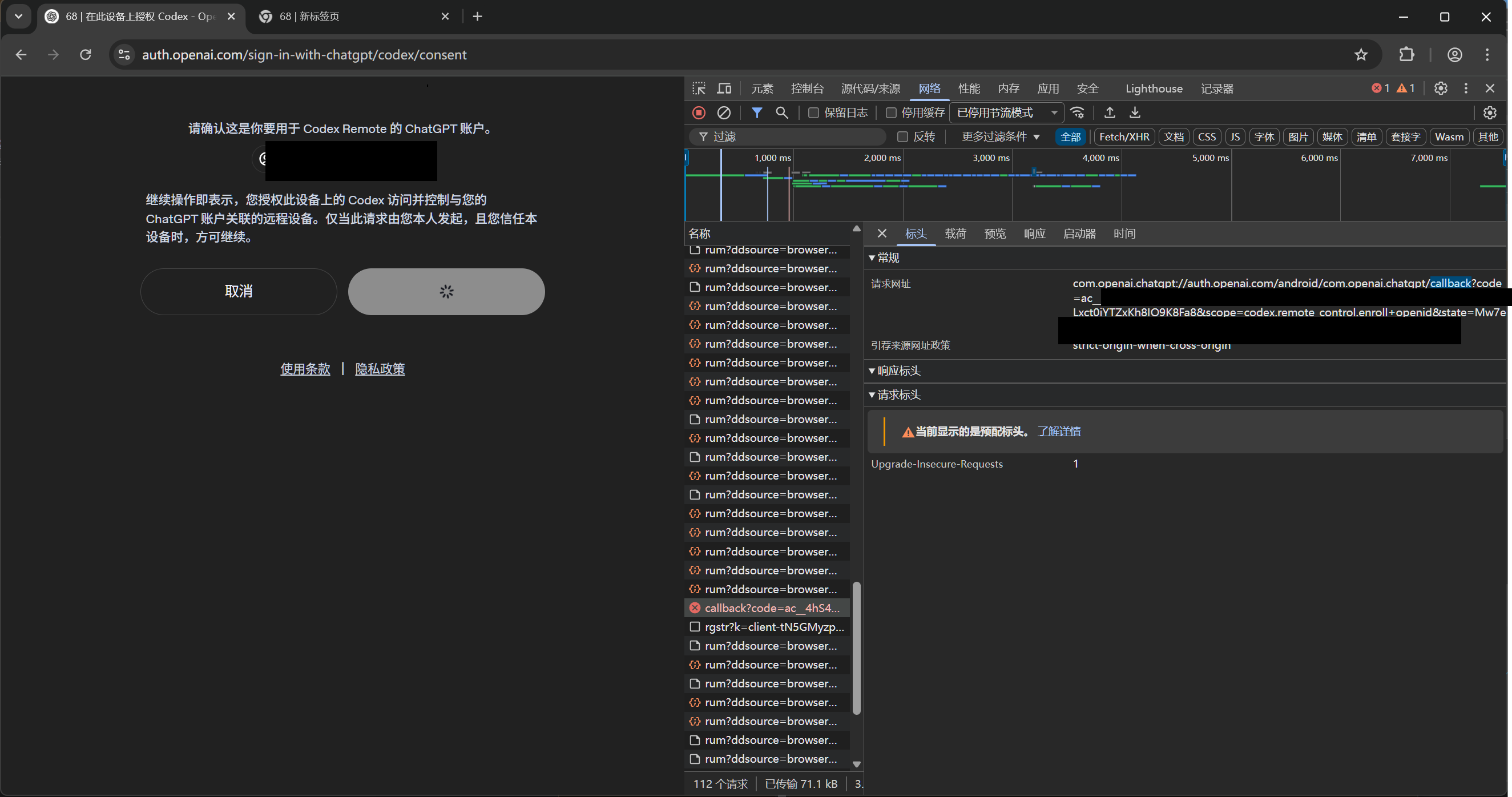
Task: Open the Lighthouse tab
Action: tap(1154, 88)
